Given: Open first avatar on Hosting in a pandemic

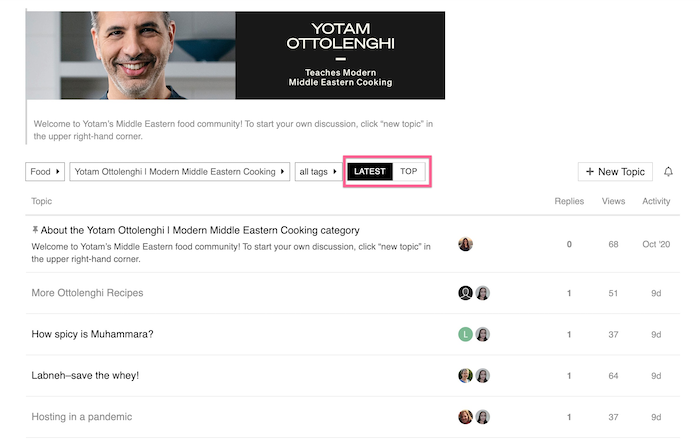Looking at the screenshot, I should coord(465,417).
